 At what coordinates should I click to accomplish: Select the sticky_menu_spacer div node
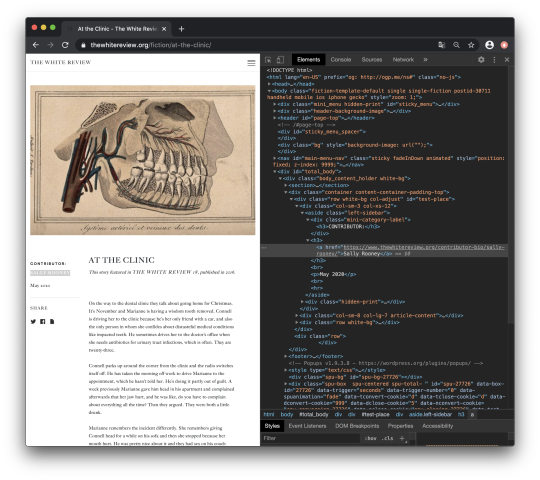[322, 132]
